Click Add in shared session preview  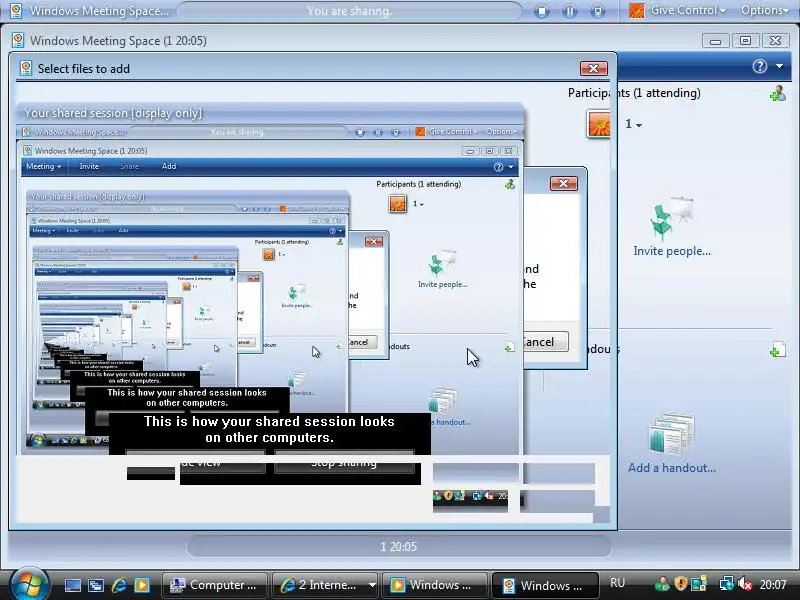(169, 166)
